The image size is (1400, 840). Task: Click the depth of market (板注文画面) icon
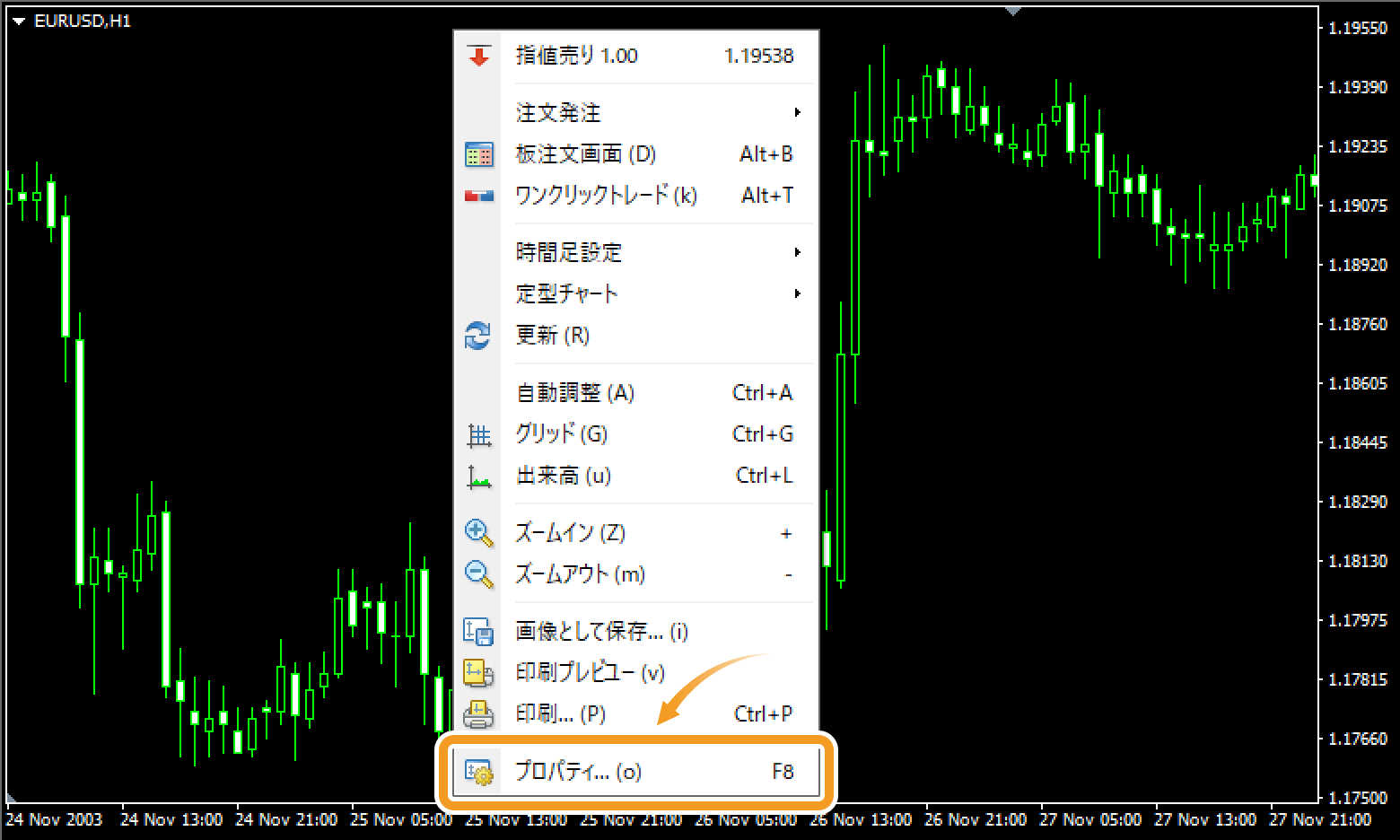pos(479,154)
